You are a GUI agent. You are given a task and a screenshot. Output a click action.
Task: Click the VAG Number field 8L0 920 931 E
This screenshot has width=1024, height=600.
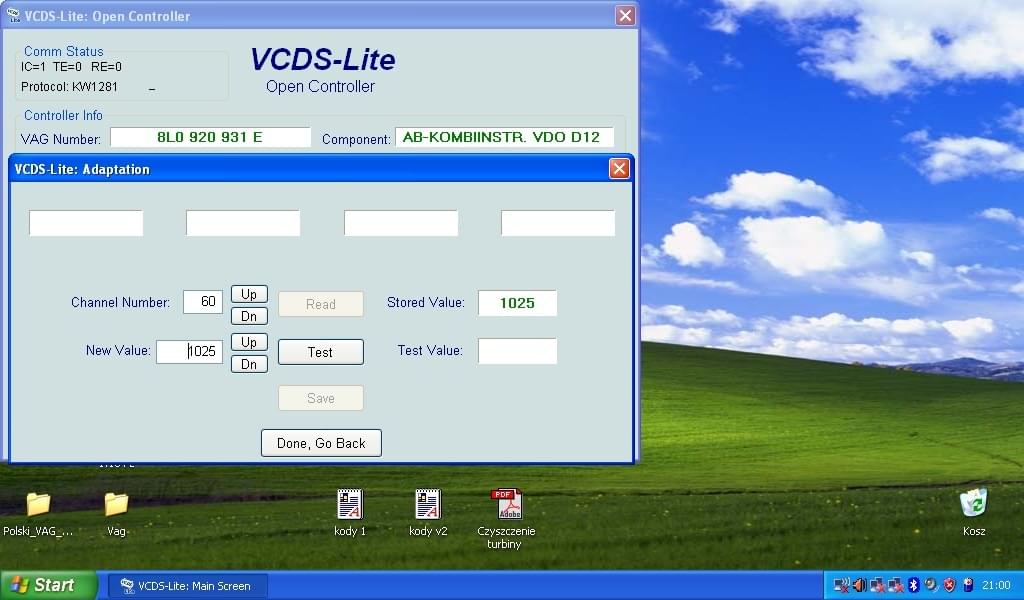[x=210, y=137]
